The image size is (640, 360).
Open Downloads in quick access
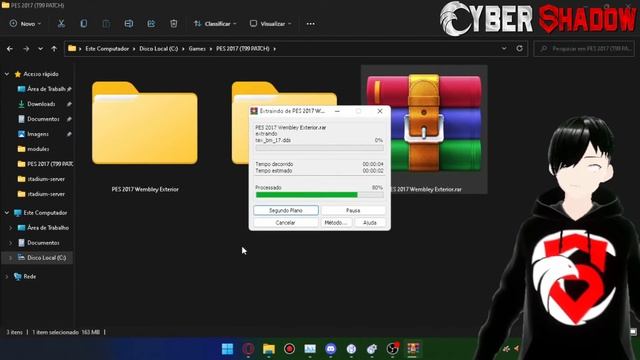41,104
